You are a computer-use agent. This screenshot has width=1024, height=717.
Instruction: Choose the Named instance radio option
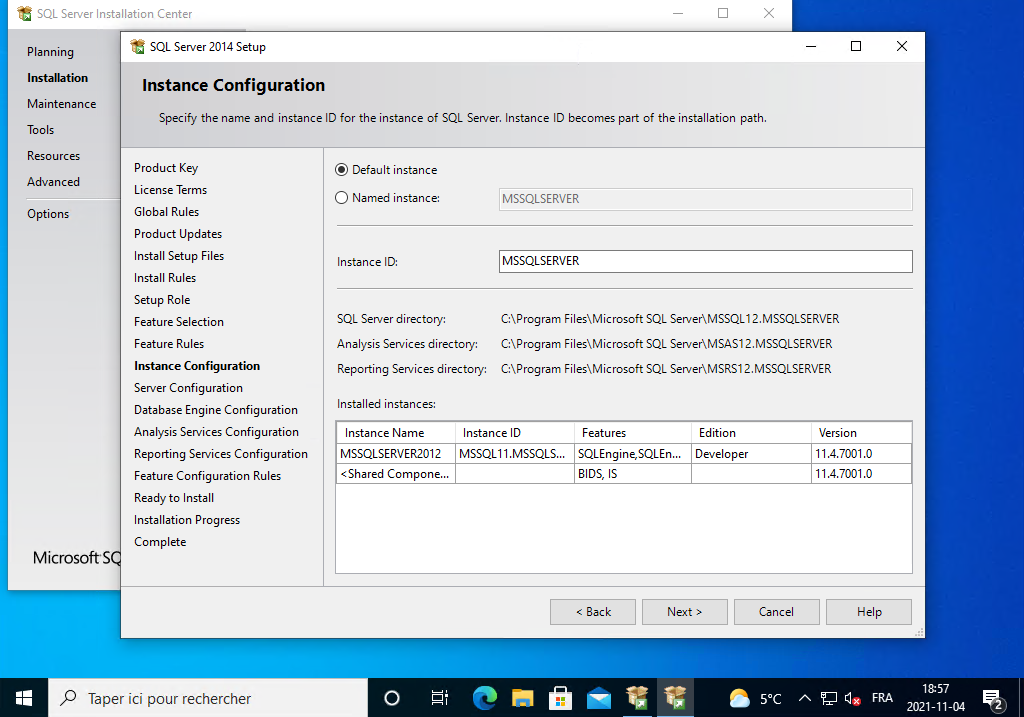coord(343,198)
